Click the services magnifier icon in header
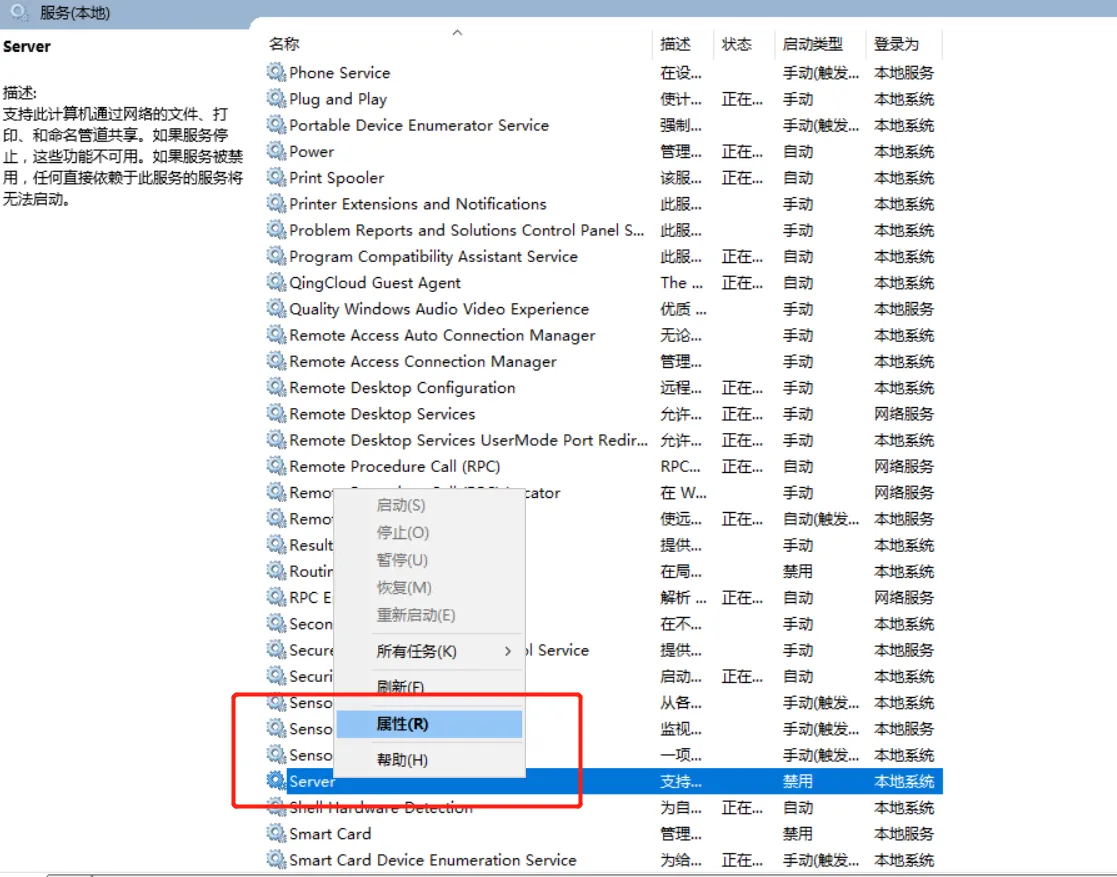1117x877 pixels. [19, 13]
